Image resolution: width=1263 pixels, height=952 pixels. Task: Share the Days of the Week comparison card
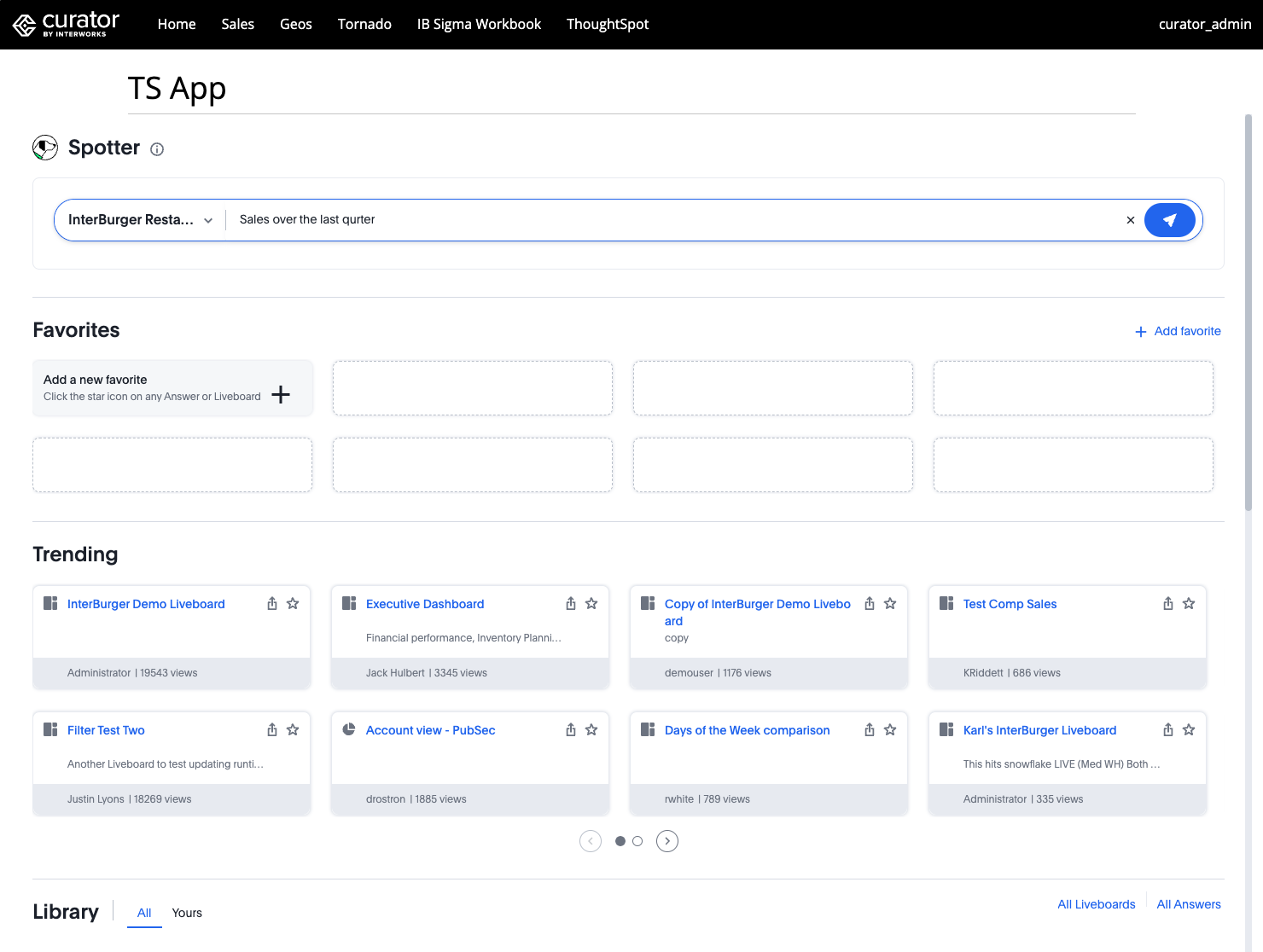coord(870,730)
